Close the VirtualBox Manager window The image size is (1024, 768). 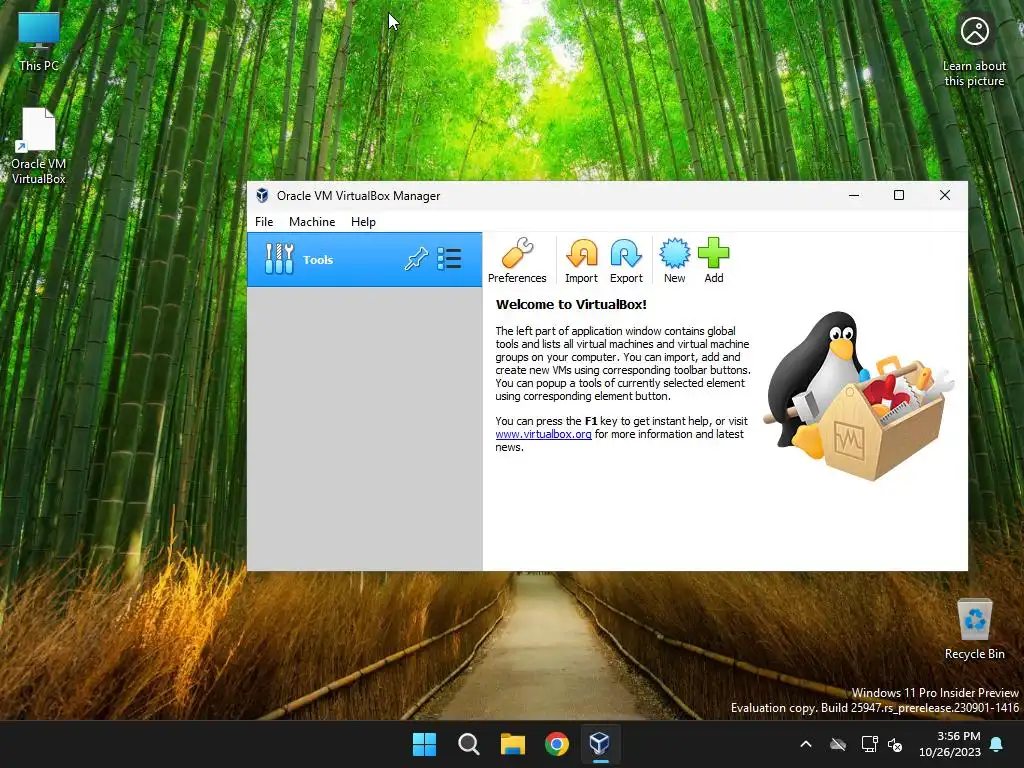pyautogui.click(x=944, y=195)
